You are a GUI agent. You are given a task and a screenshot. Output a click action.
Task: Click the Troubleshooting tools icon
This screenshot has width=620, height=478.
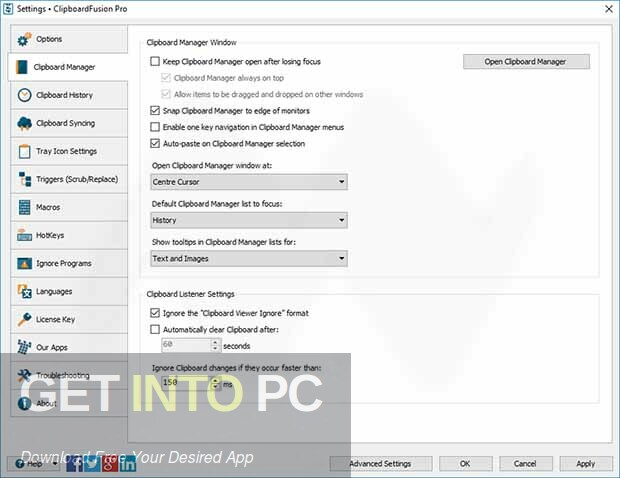[x=24, y=375]
